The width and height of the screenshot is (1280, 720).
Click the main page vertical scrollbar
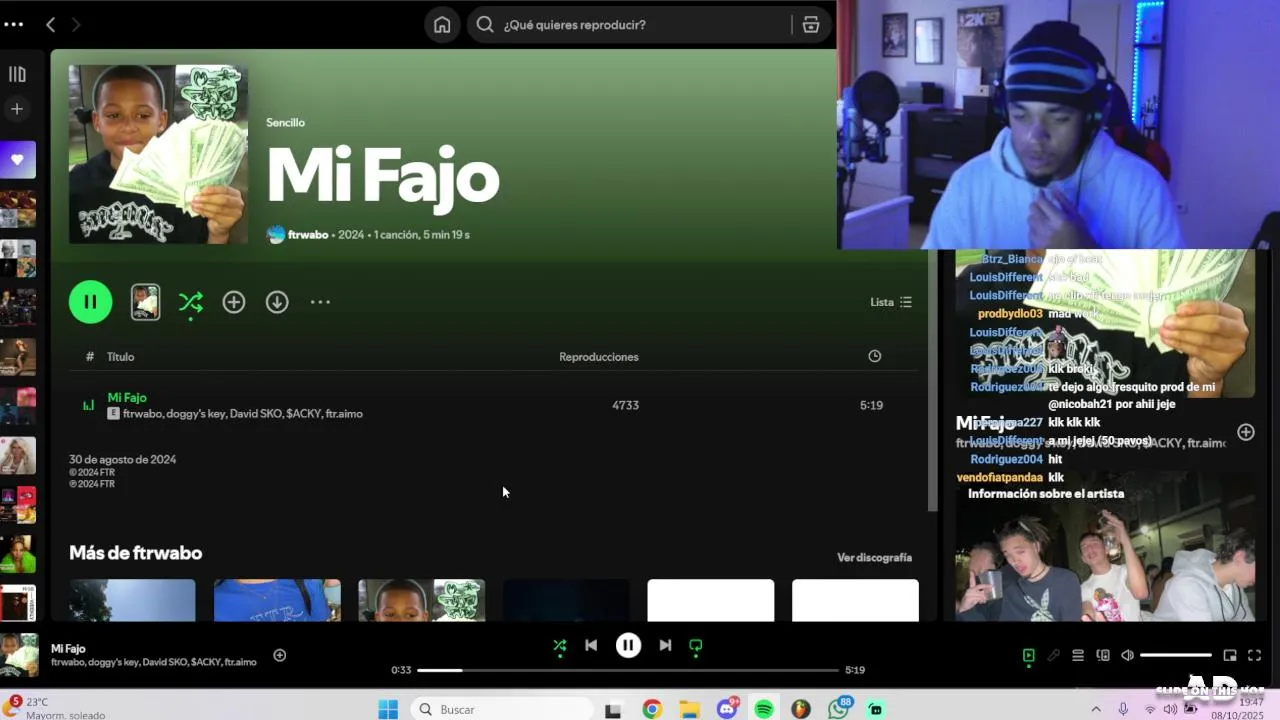[933, 380]
